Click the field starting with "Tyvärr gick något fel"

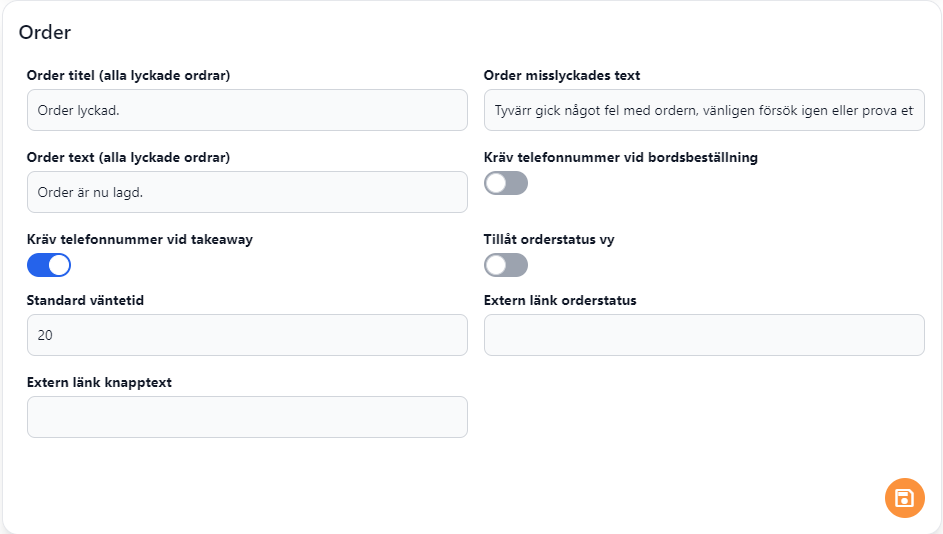704,110
